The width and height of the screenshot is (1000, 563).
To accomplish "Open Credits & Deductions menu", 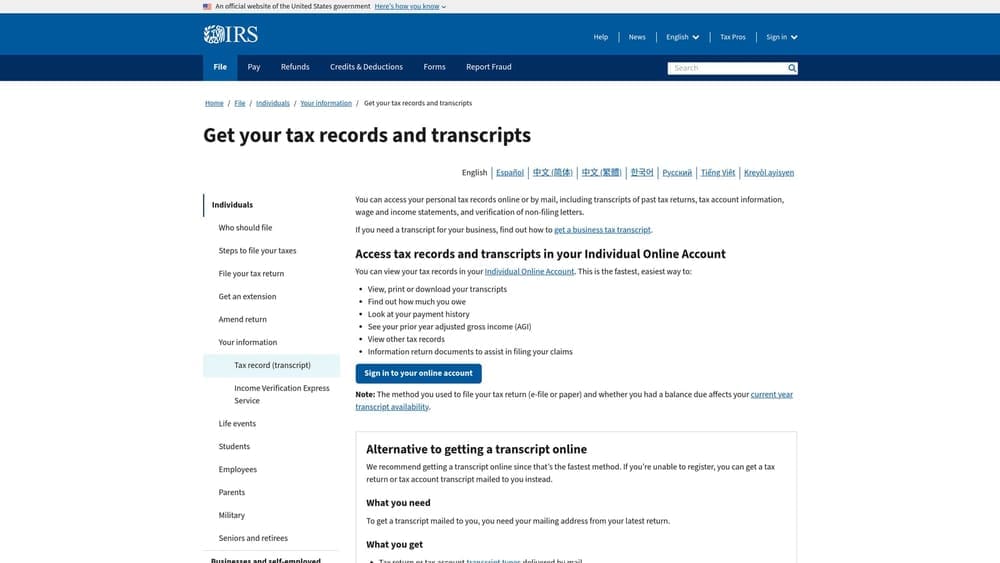I will (x=366, y=67).
